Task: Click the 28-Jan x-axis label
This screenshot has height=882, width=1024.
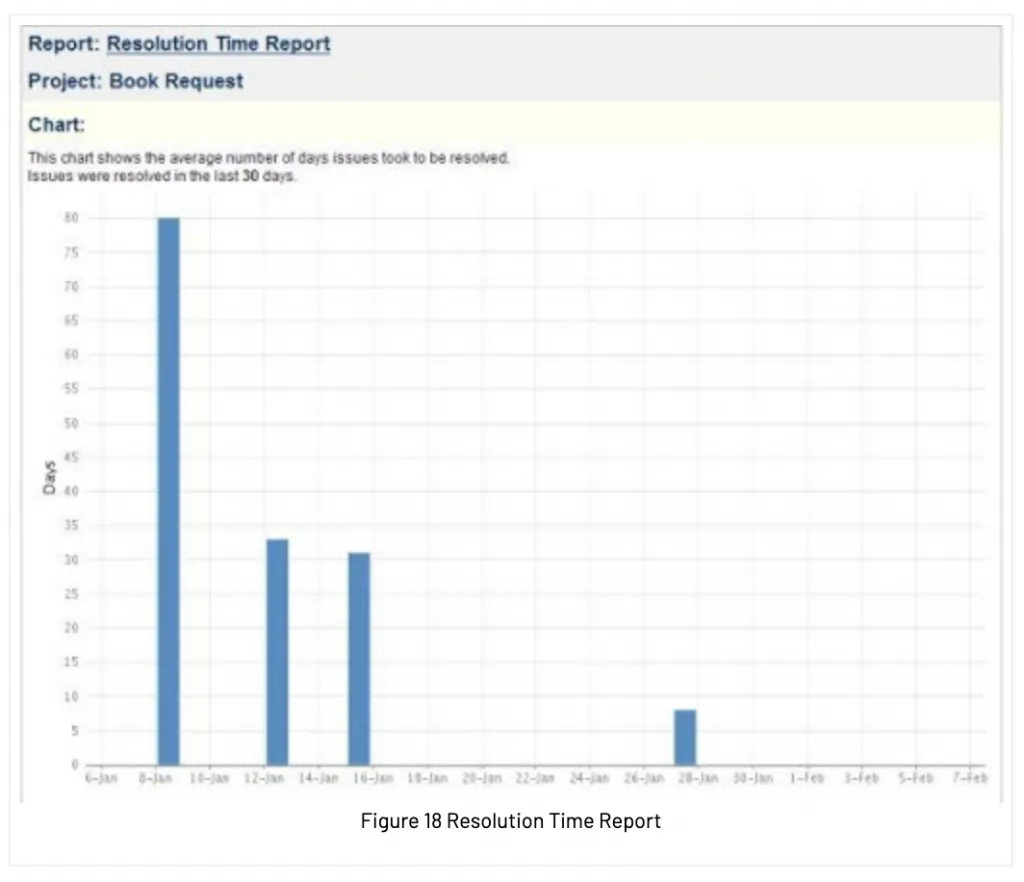Action: tap(698, 778)
